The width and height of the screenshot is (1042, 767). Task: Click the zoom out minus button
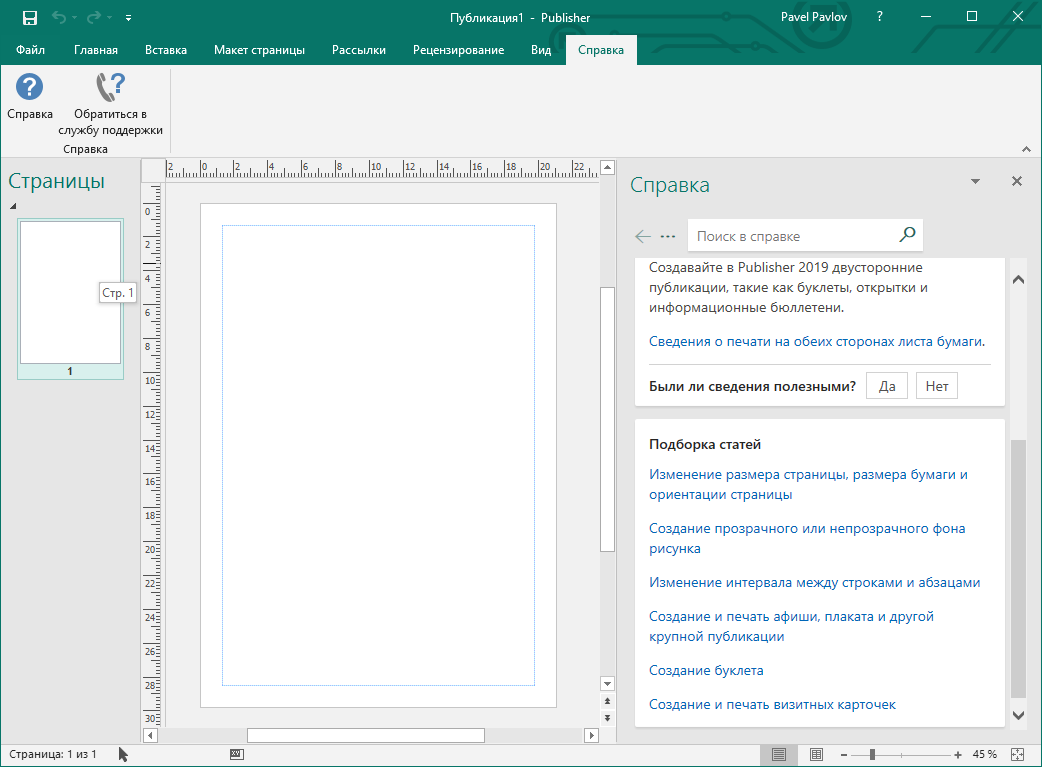844,754
